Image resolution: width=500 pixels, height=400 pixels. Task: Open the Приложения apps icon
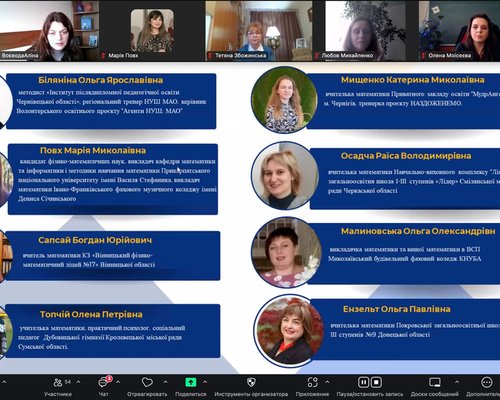(x=312, y=382)
